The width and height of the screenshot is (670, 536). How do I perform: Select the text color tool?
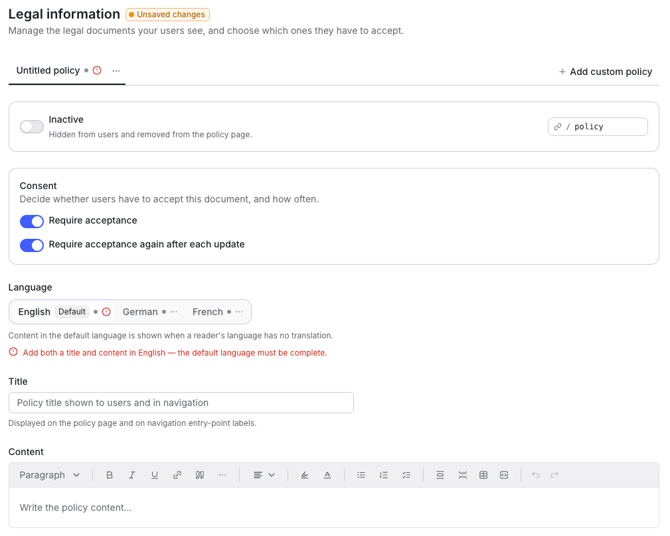tap(327, 475)
